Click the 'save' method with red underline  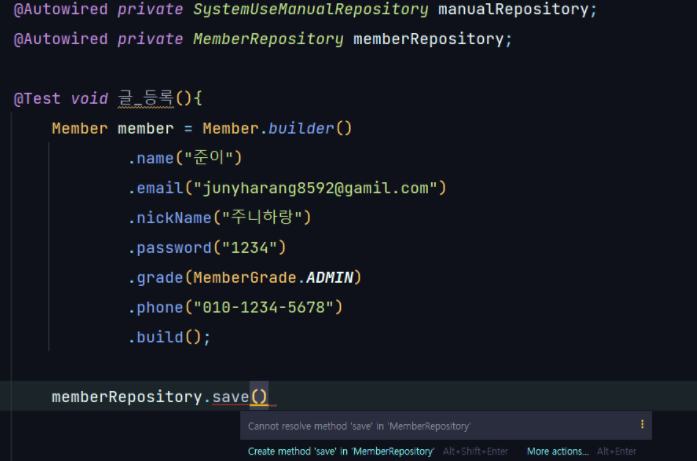[230, 397]
